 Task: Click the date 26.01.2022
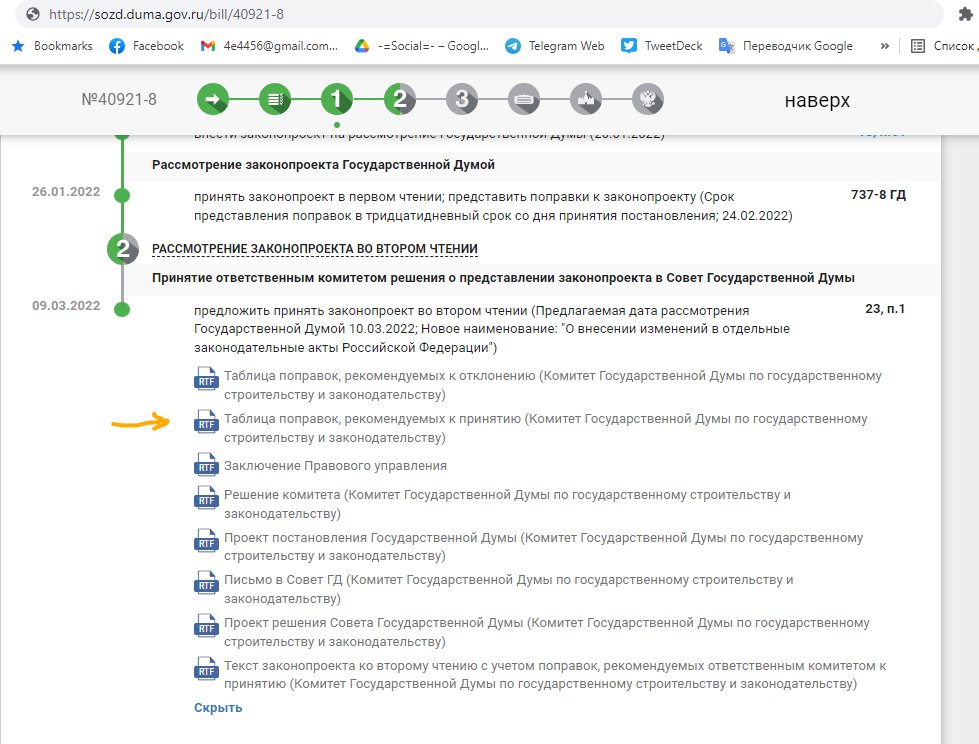[x=66, y=192]
